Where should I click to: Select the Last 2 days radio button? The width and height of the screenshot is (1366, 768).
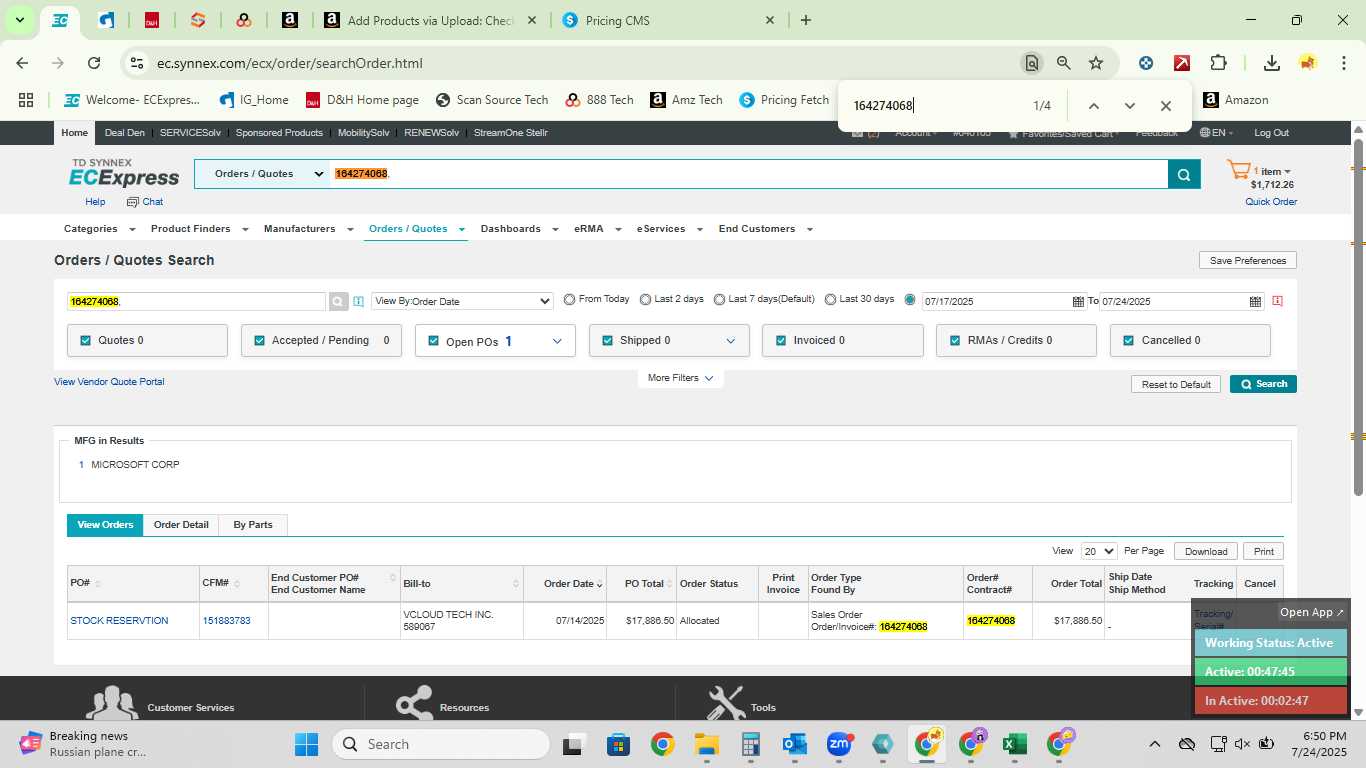pos(645,299)
